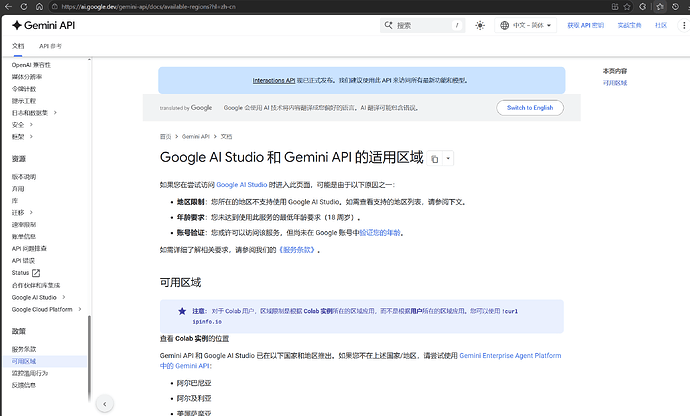Expand the 安全 sidebar section

(31, 125)
